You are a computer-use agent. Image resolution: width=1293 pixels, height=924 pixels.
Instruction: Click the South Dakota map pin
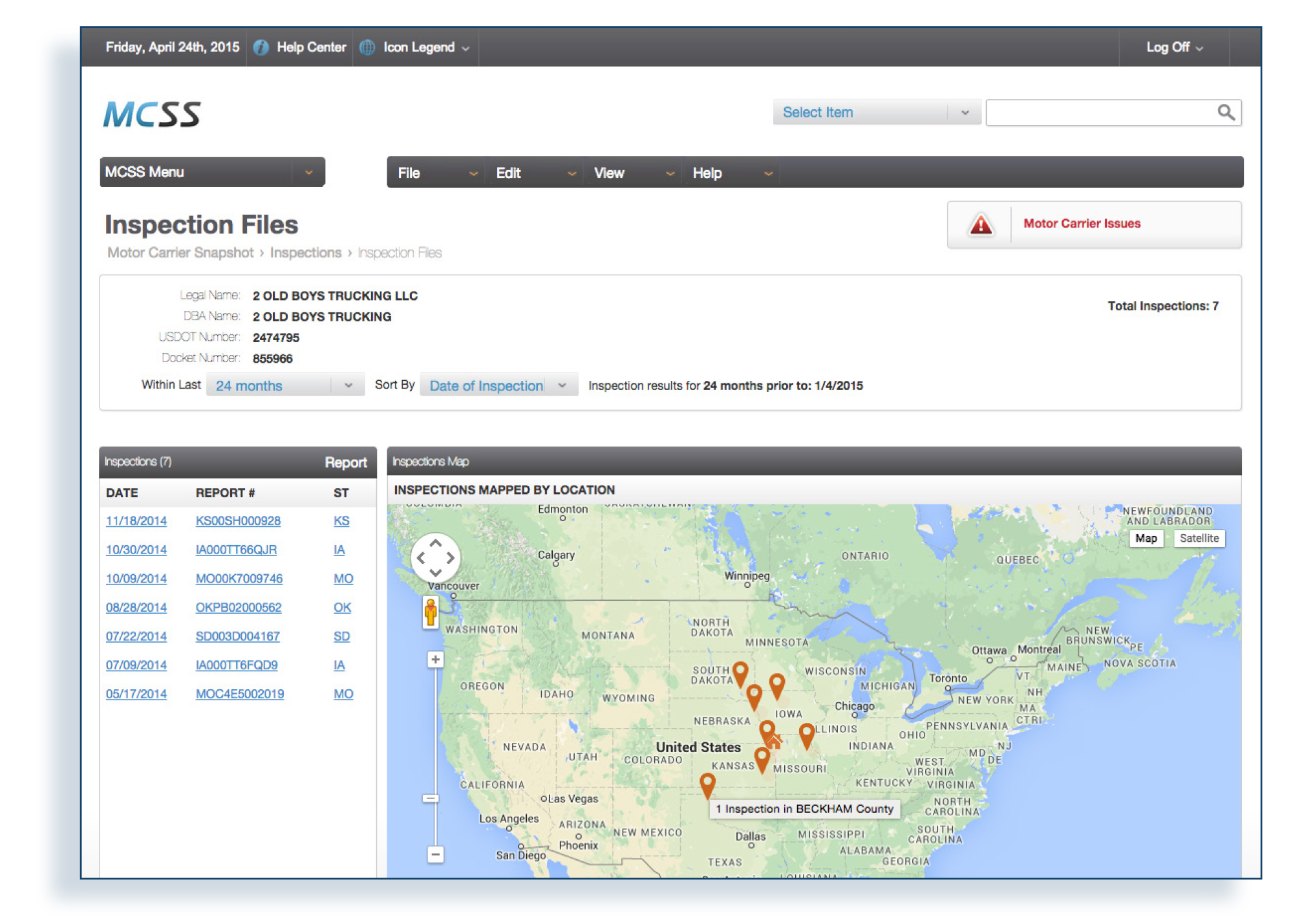tap(740, 674)
